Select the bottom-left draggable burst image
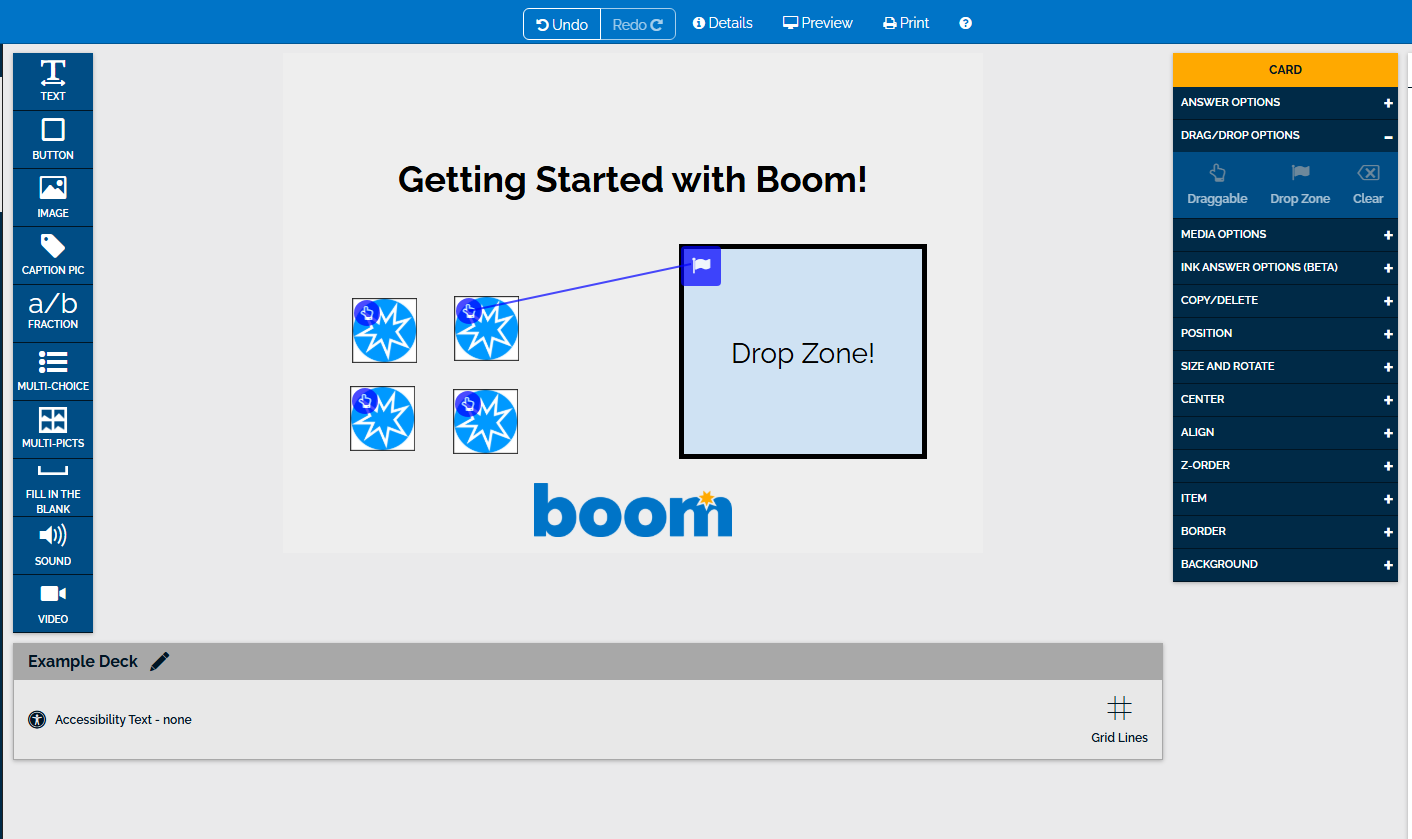The image size is (1412, 839). 383,419
